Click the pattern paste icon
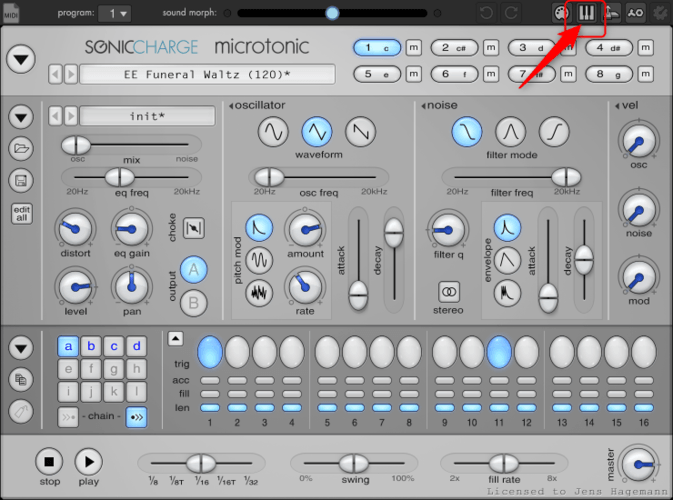The image size is (673, 500). tap(21, 412)
